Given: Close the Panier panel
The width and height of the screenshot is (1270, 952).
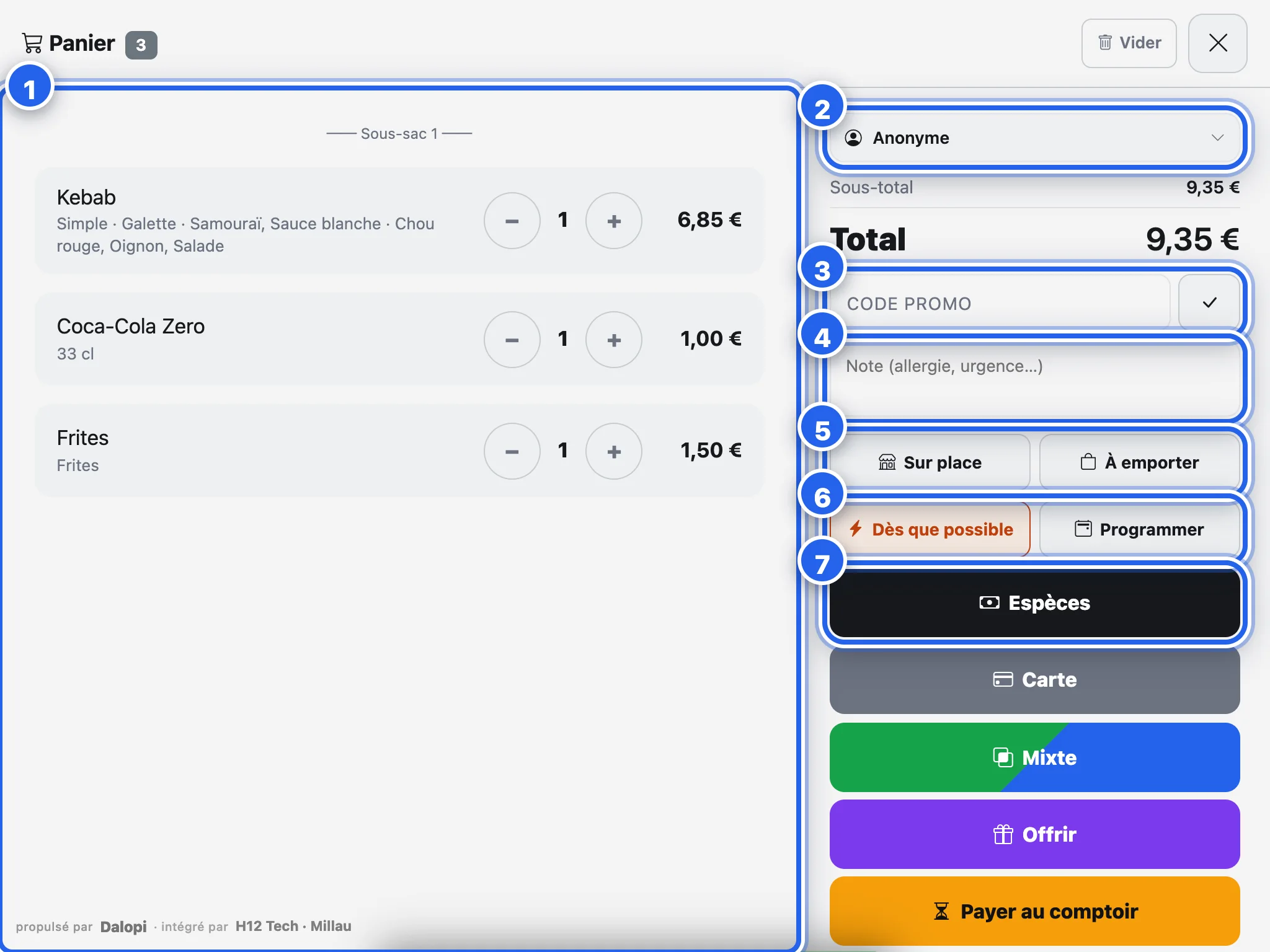Looking at the screenshot, I should 1217,43.
